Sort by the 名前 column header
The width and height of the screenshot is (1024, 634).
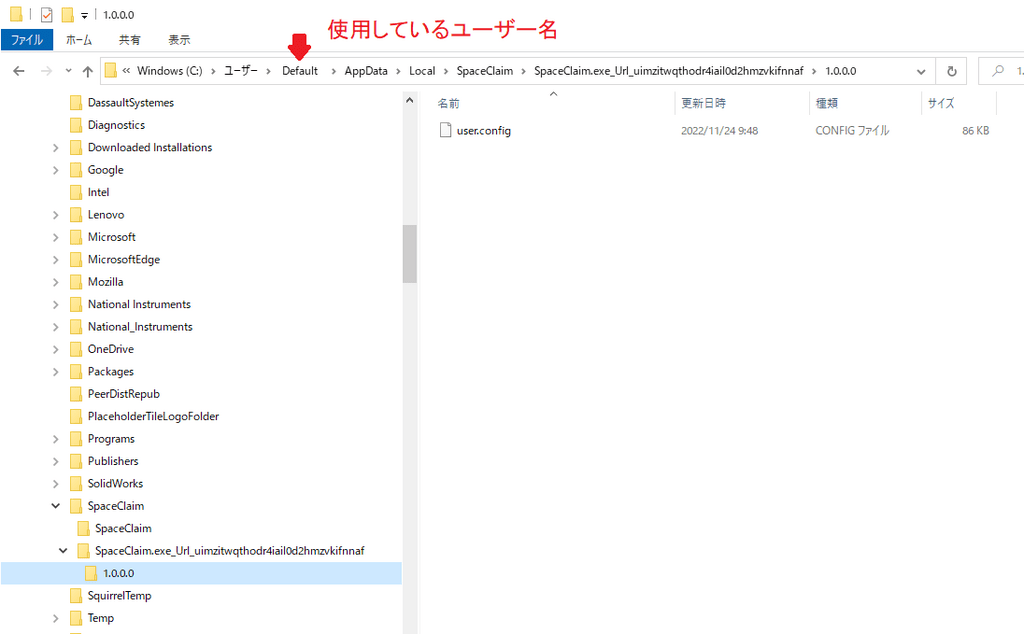click(x=449, y=103)
